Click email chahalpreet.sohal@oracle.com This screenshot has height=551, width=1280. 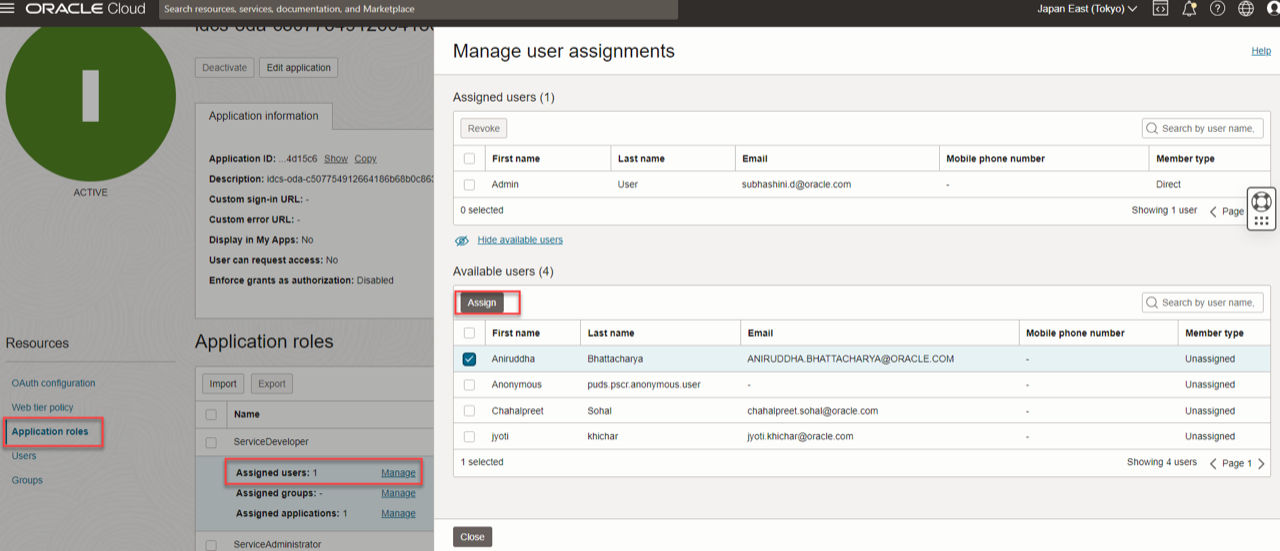(x=812, y=411)
